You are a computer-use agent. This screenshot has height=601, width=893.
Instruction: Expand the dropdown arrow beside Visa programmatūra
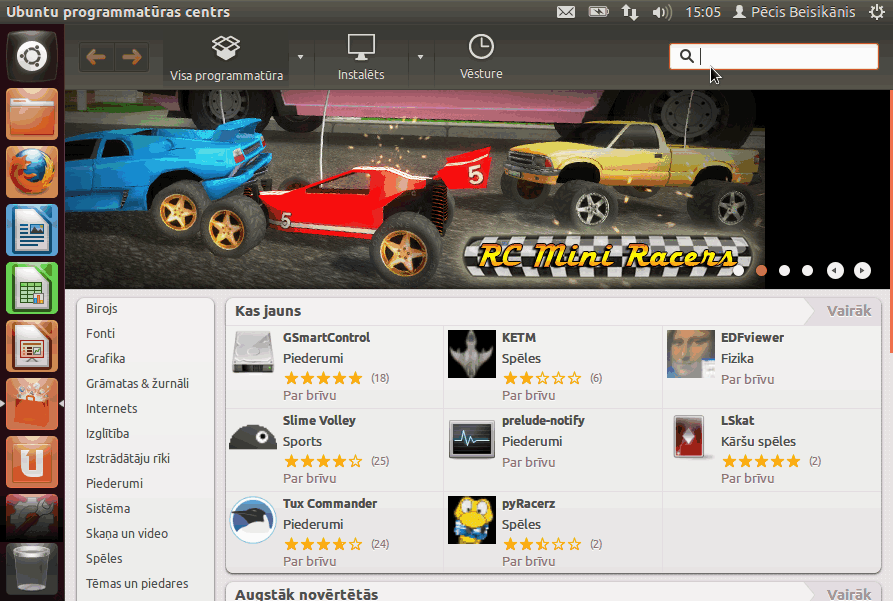point(301,57)
